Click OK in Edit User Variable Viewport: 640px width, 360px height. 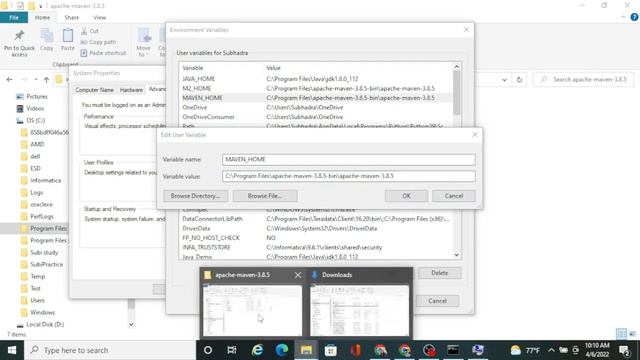pyautogui.click(x=407, y=196)
